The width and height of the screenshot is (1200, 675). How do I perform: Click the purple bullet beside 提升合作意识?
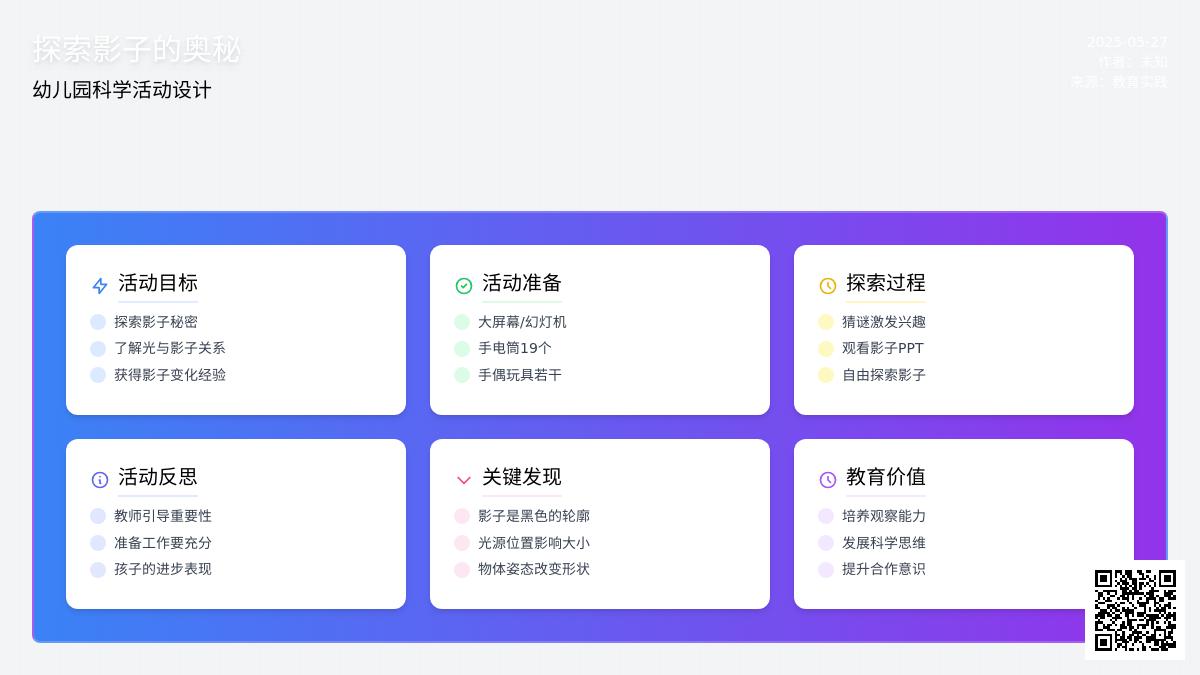click(x=826, y=569)
